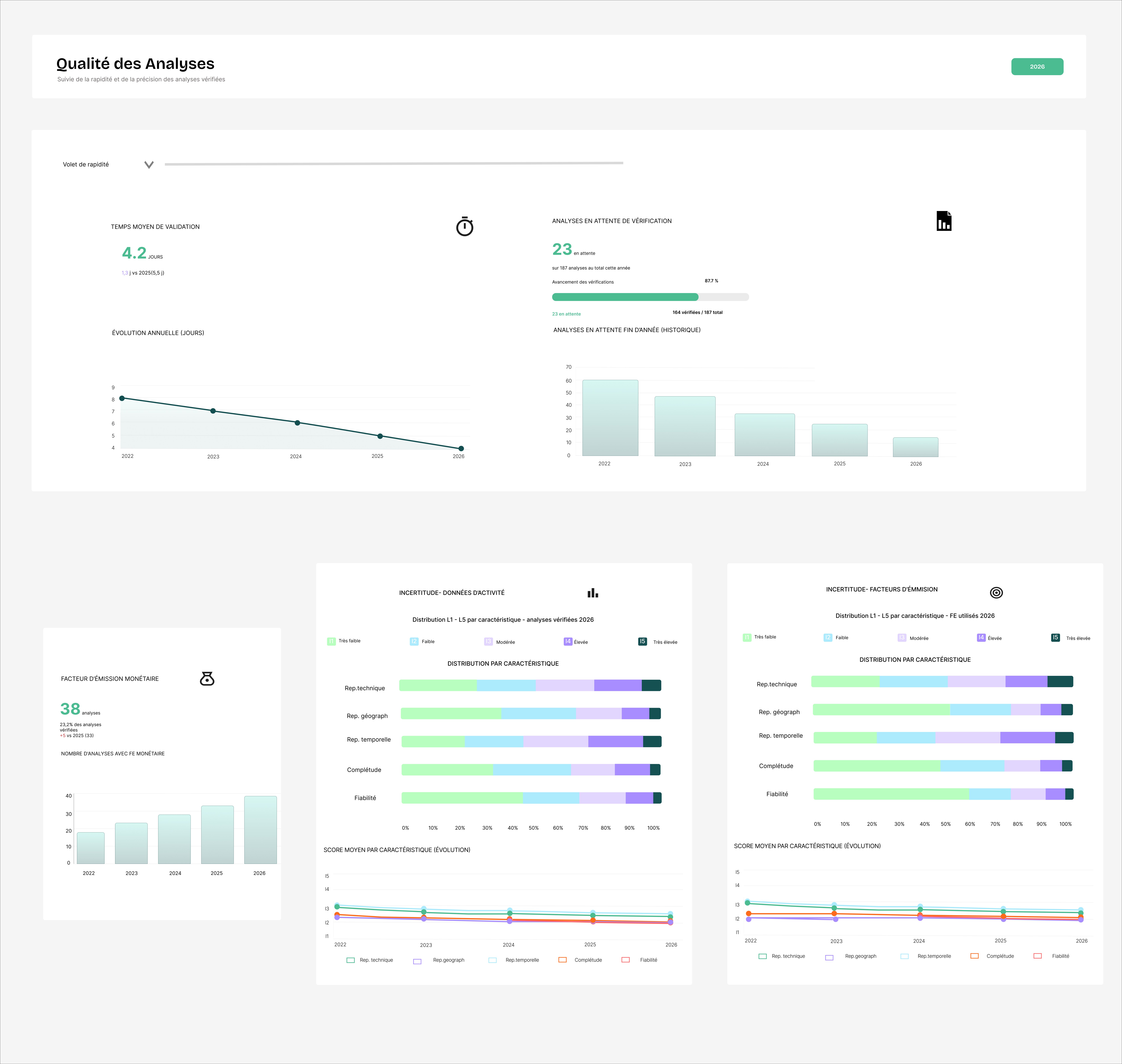Click the 2023 point on Évolution annuelle line

tap(213, 411)
